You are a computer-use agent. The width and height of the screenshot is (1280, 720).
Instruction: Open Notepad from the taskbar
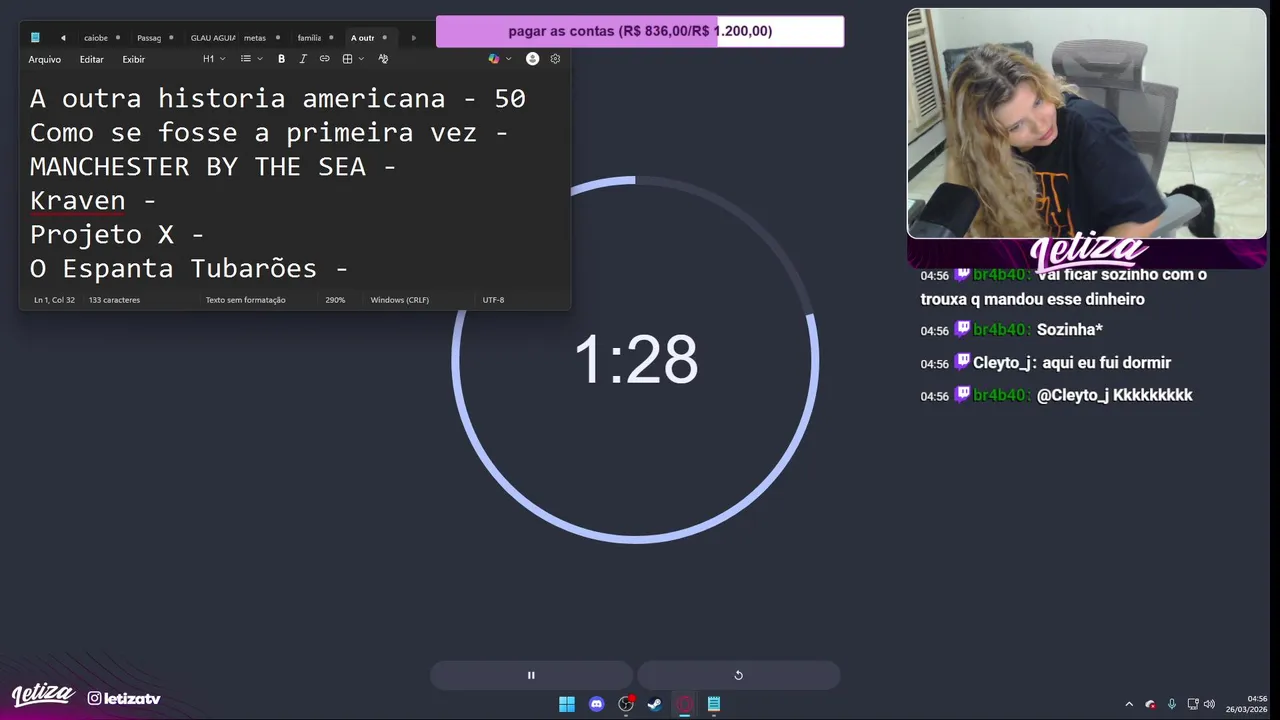click(714, 704)
